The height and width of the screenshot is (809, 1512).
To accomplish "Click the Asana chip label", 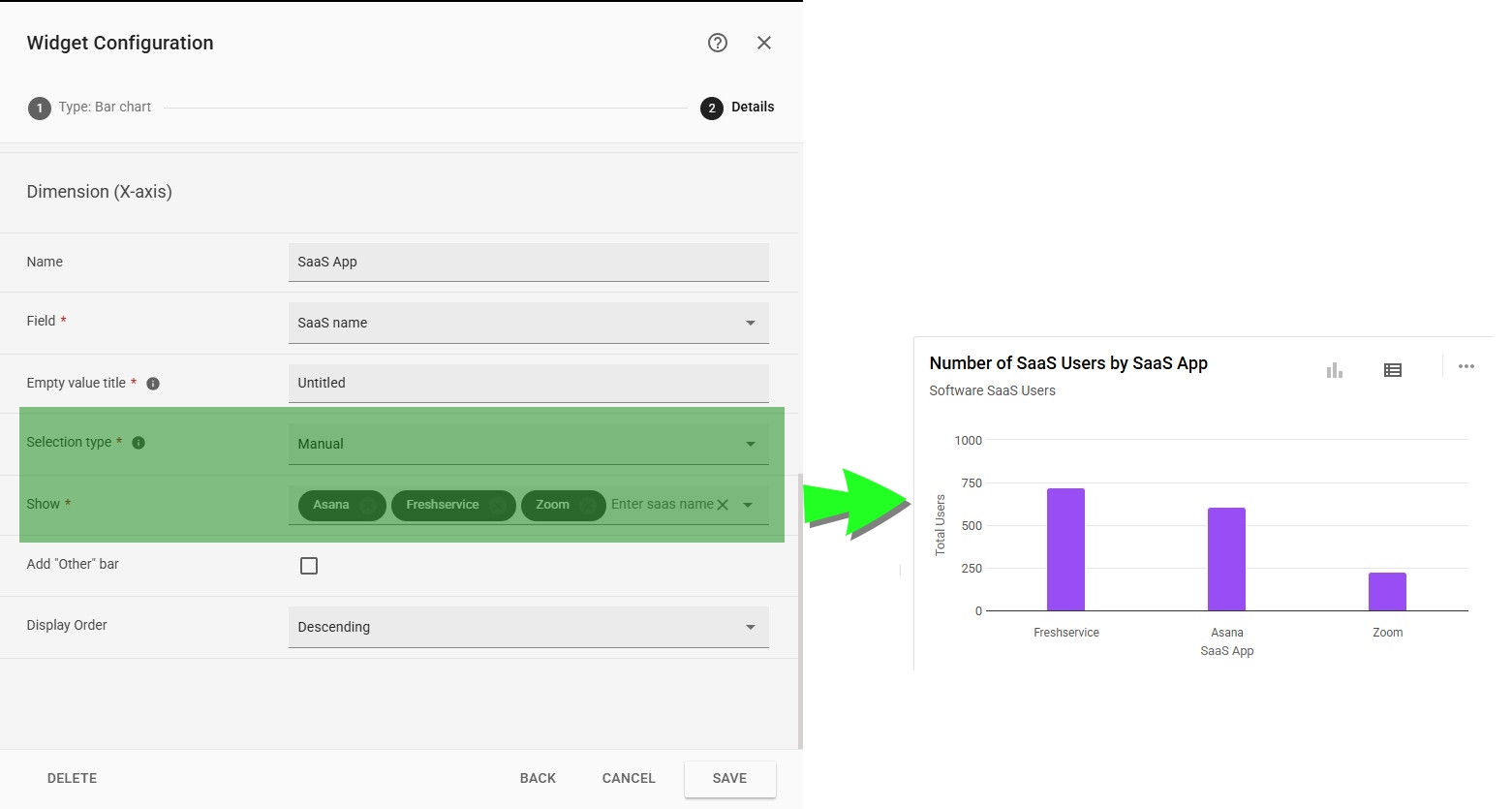I will click(x=330, y=505).
